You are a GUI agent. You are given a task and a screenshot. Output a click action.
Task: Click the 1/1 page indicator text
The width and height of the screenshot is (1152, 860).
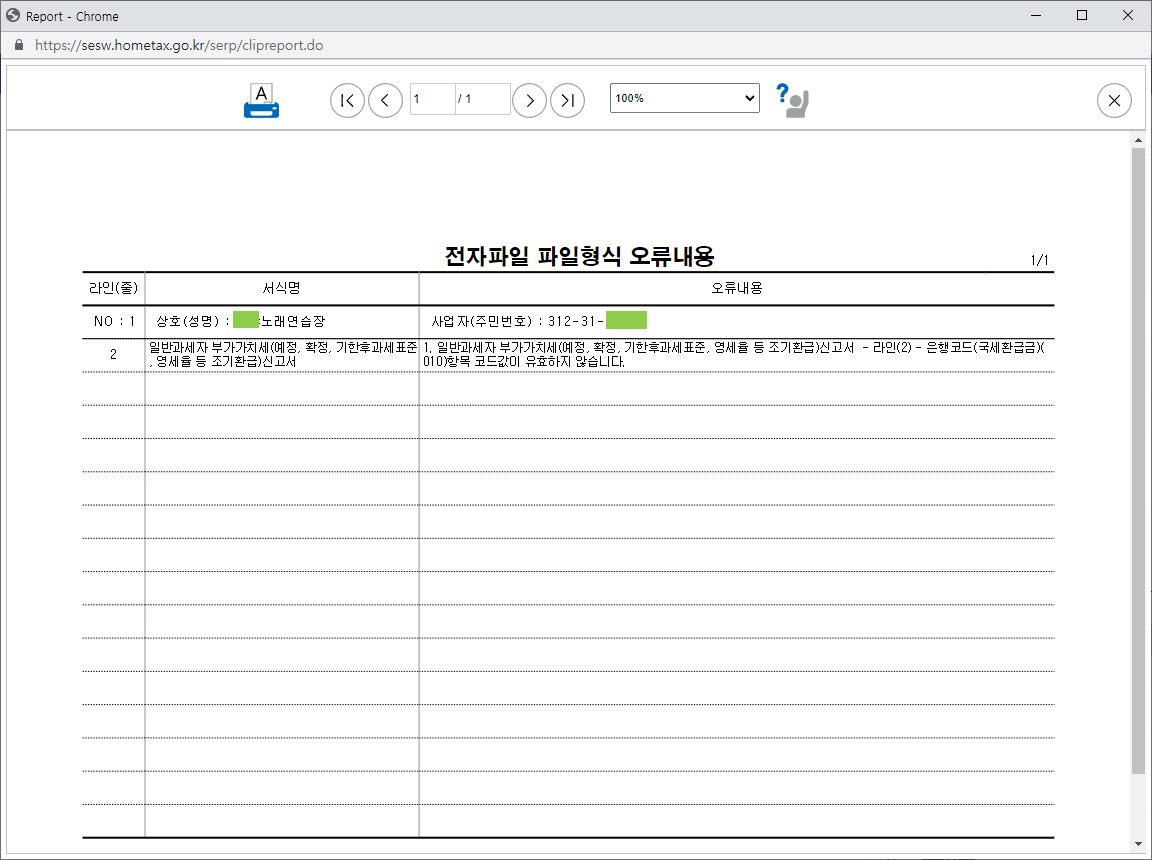[1039, 260]
